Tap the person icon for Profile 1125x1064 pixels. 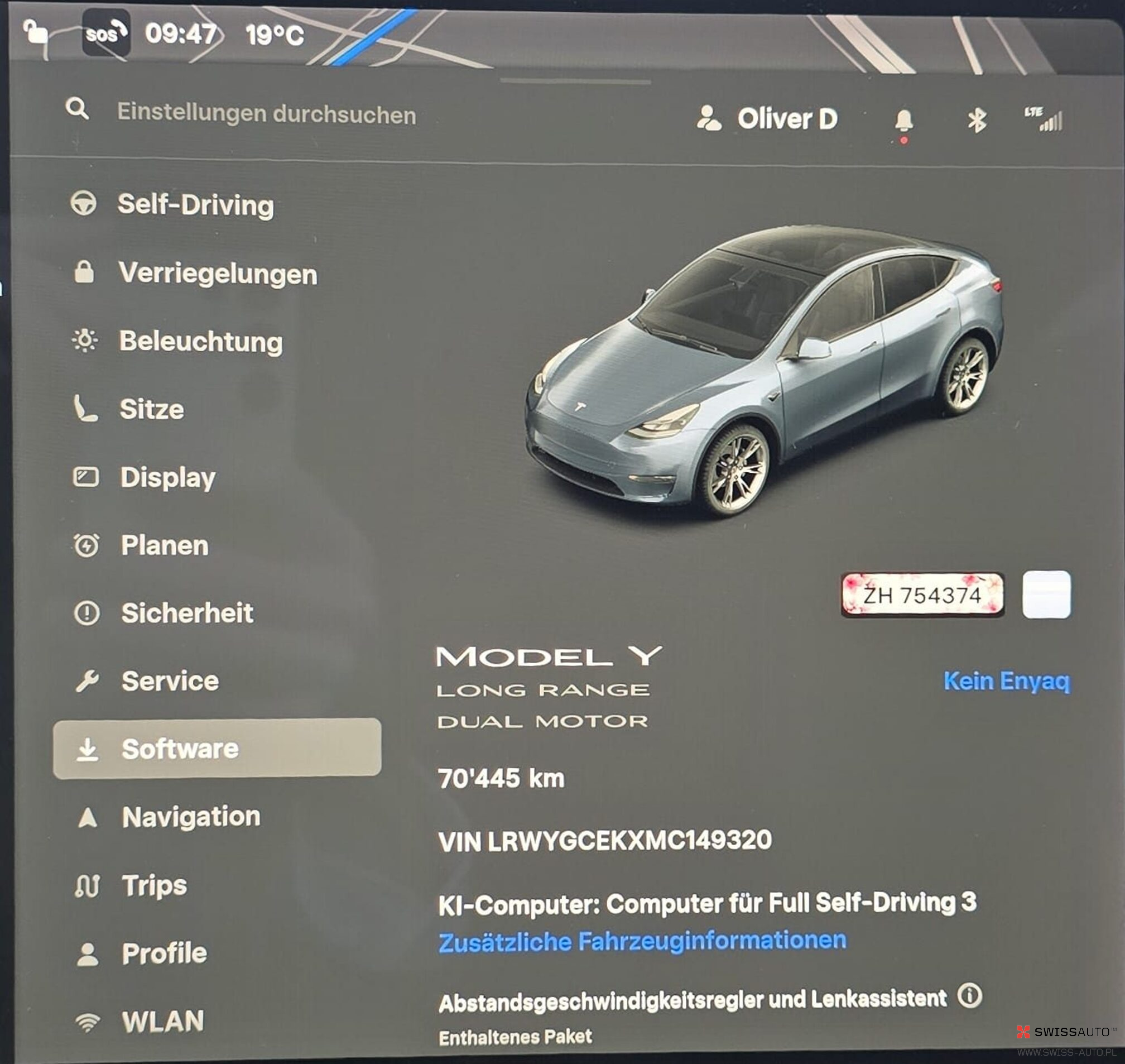pyautogui.click(x=87, y=954)
